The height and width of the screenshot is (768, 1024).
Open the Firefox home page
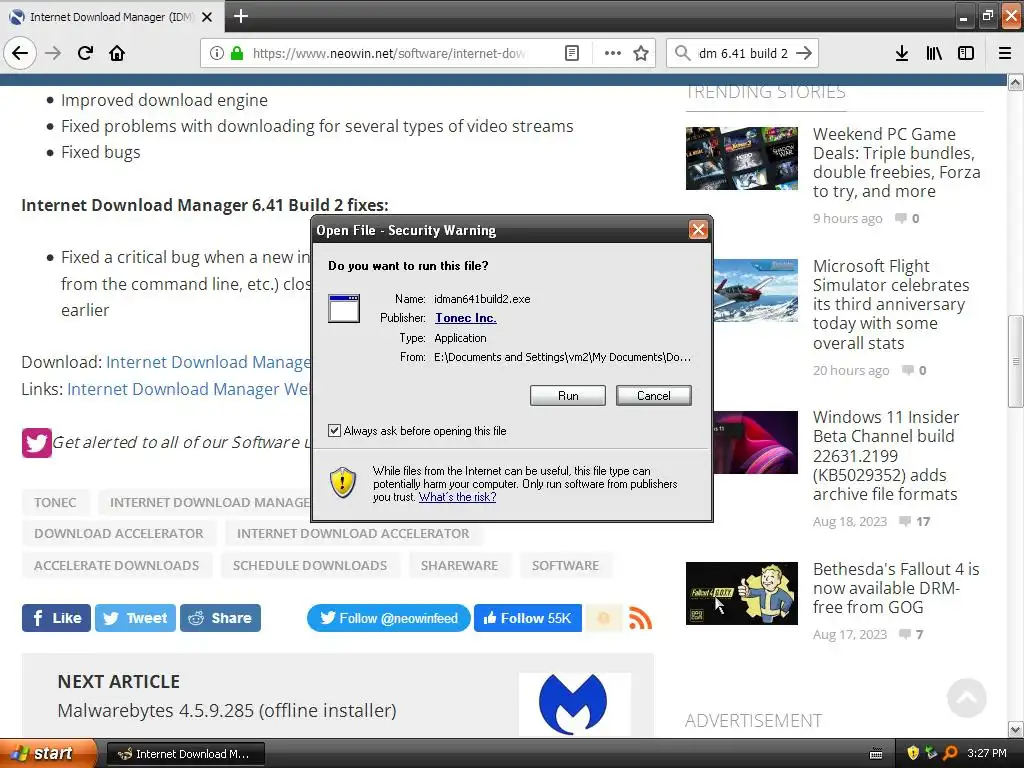117,53
